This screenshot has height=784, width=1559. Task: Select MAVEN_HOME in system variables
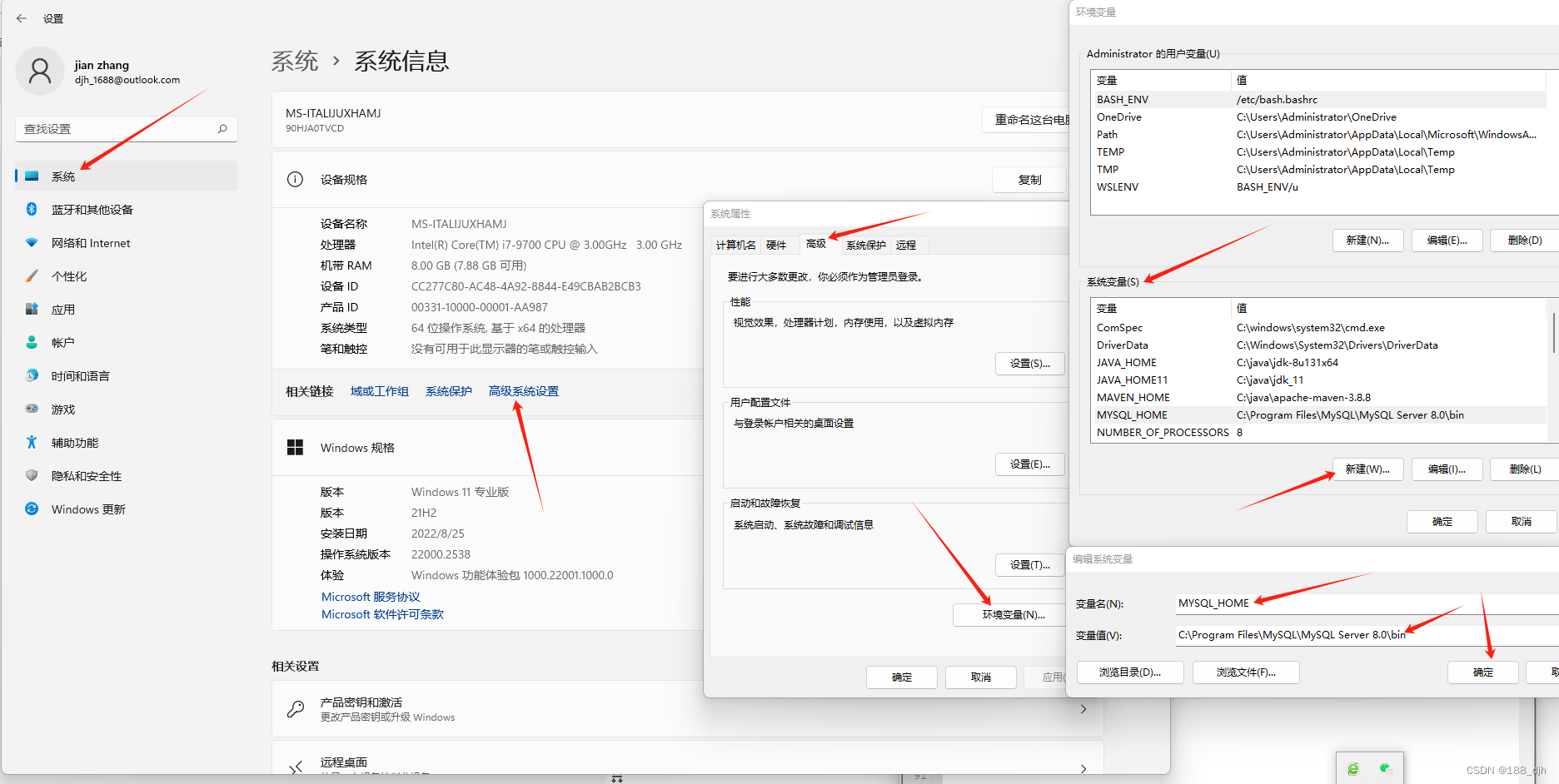1320,397
